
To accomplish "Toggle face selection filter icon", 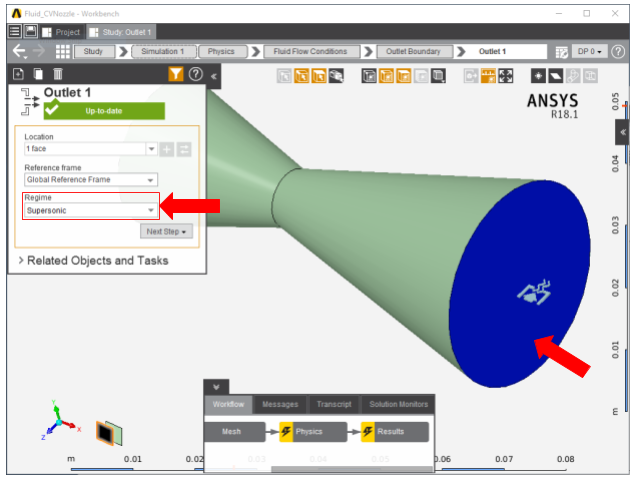I will click(302, 76).
